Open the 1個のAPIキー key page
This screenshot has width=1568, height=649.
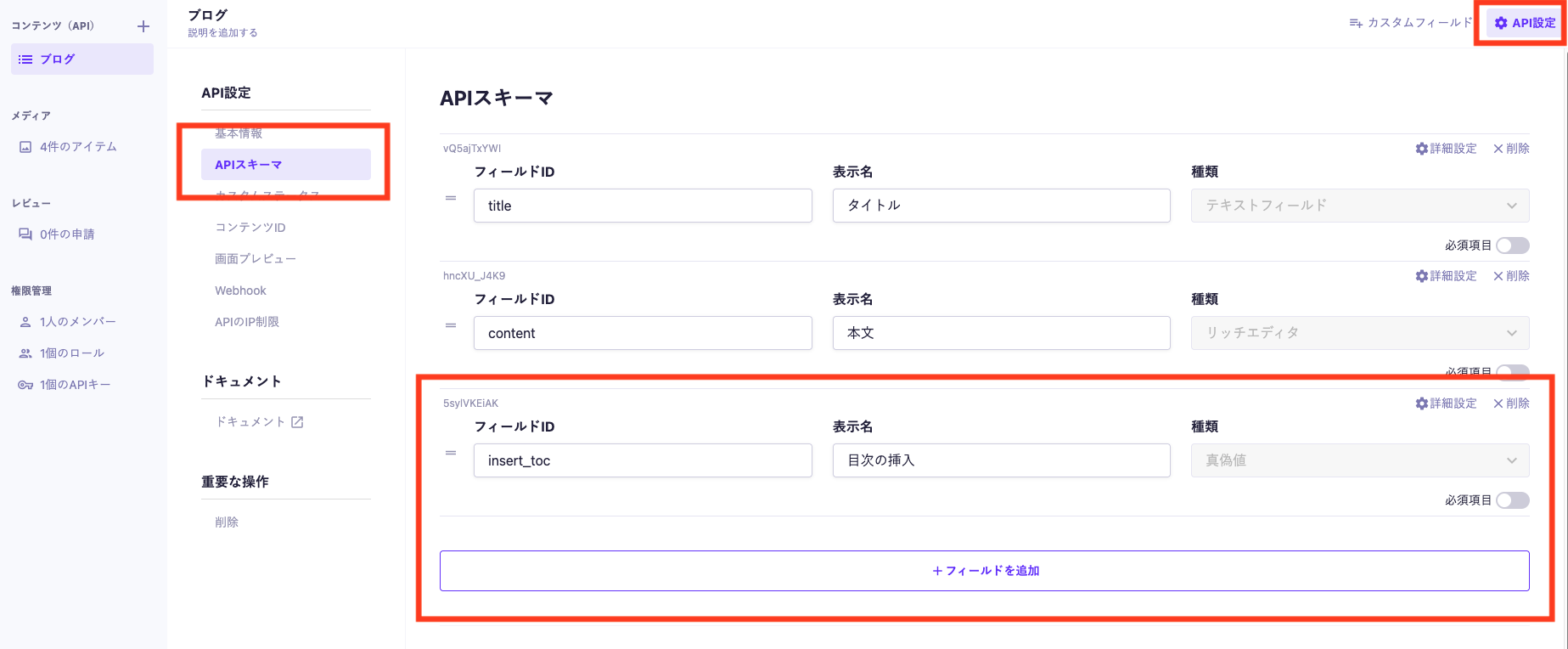point(75,385)
